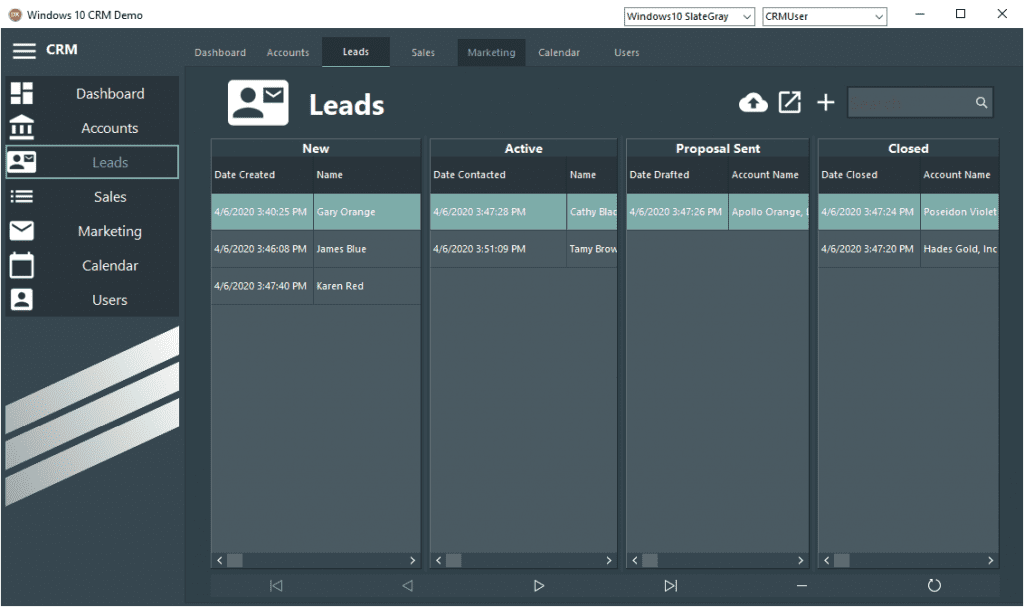The width and height of the screenshot is (1024, 607).
Task: Toggle the CRM hamburger menu
Action: (24, 50)
